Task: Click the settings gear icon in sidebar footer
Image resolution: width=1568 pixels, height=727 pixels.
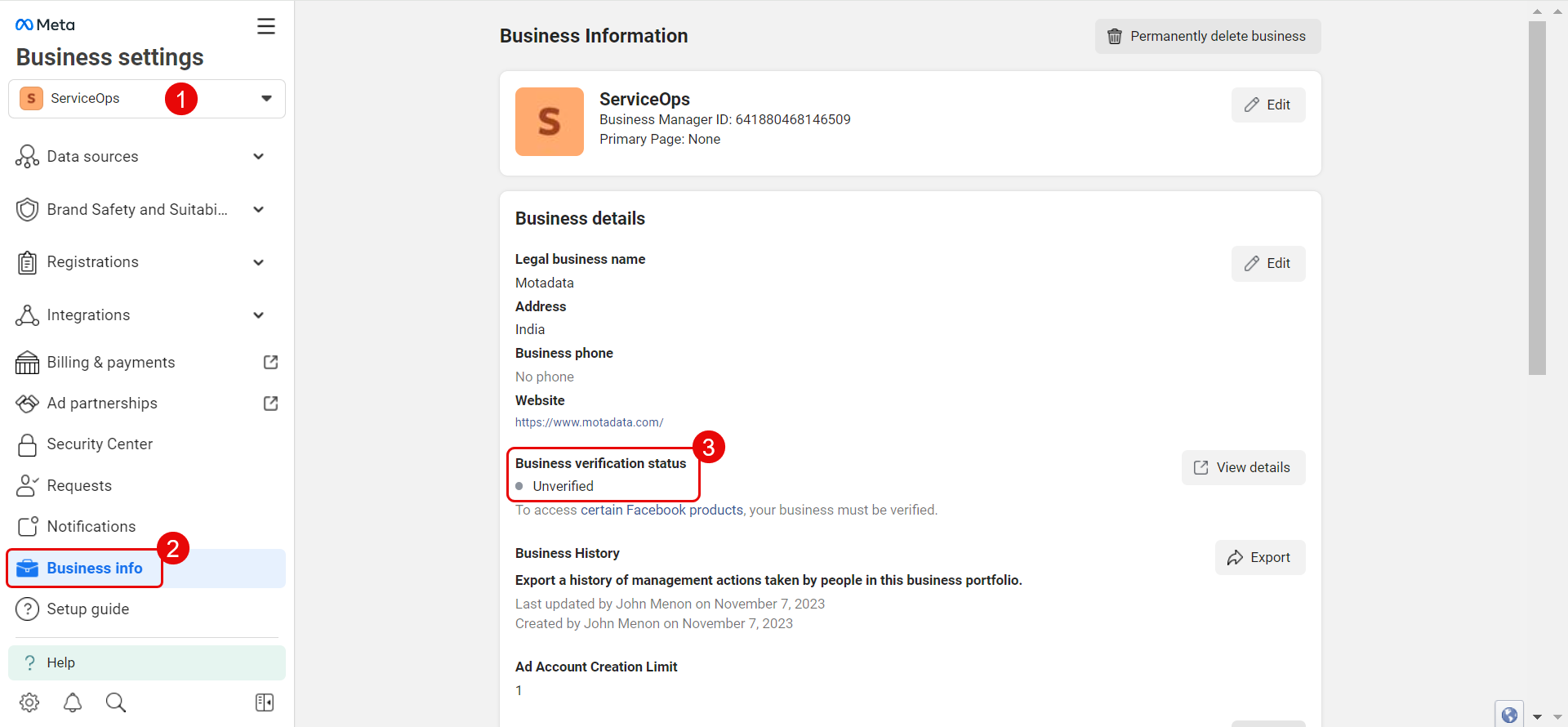Action: click(x=29, y=702)
